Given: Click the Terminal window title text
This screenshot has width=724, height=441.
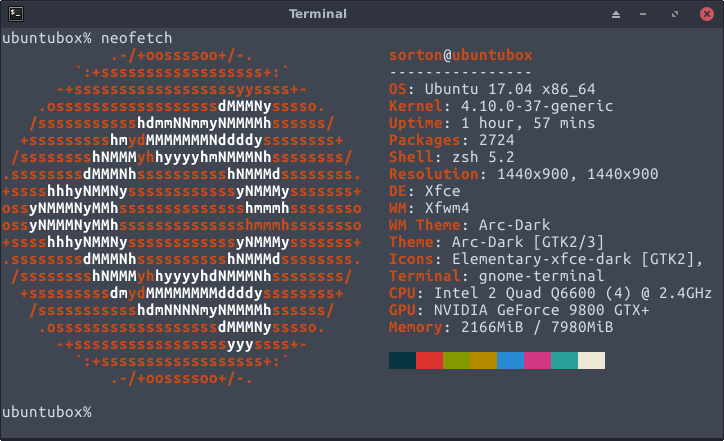Looking at the screenshot, I should pos(318,14).
